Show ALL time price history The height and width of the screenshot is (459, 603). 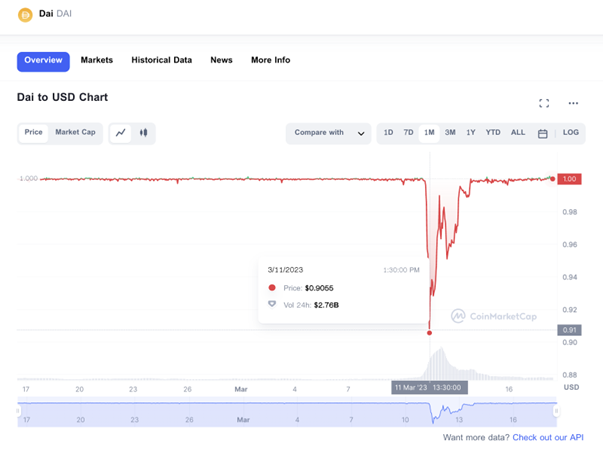518,133
